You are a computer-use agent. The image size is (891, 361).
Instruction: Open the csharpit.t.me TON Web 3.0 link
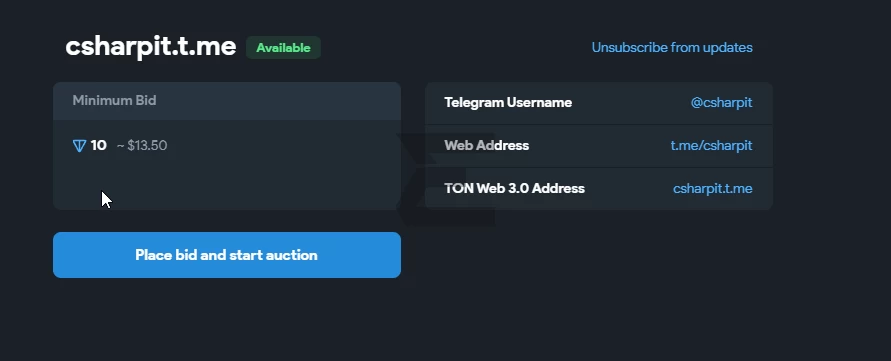point(713,188)
